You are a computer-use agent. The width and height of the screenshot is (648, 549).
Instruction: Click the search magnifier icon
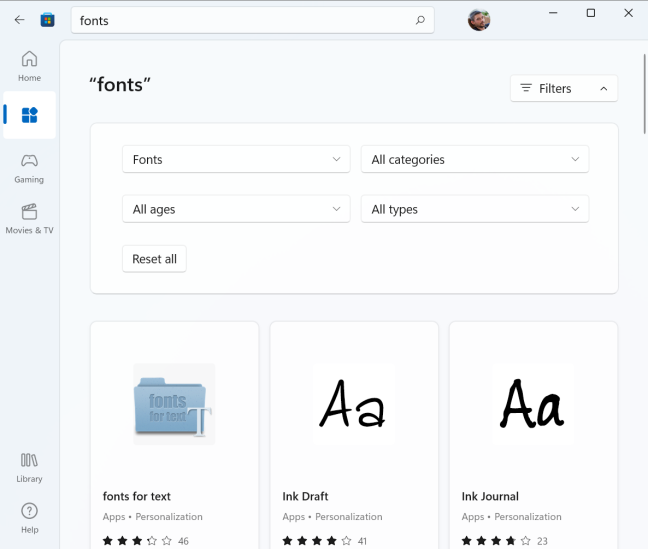pyautogui.click(x=420, y=20)
